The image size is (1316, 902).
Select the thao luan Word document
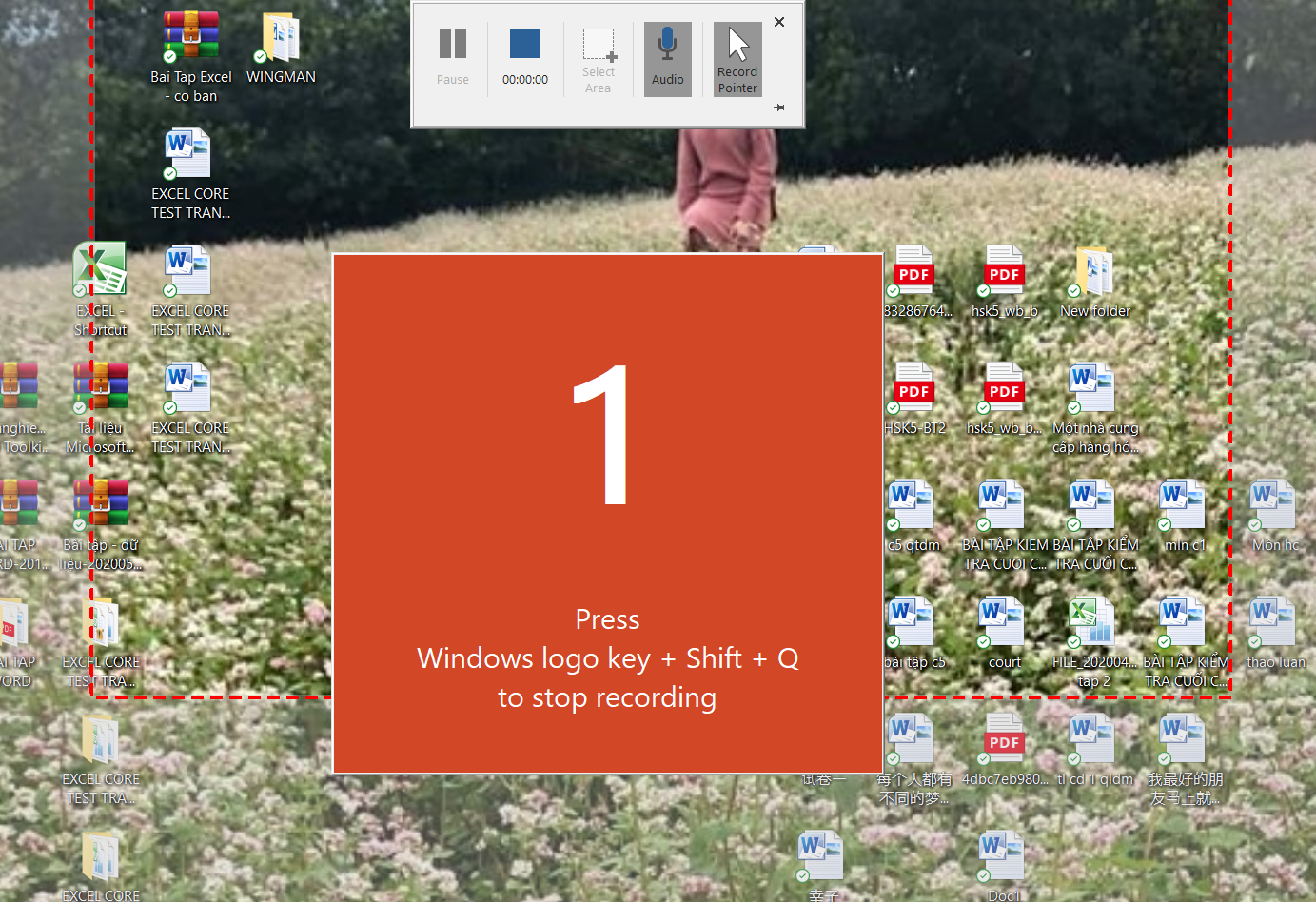(x=1275, y=633)
